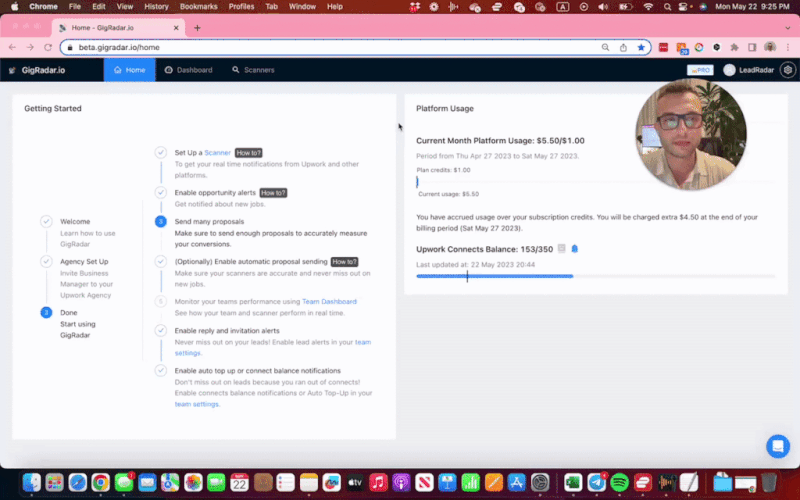
Task: Expand the tab search chevron
Action: click(788, 28)
